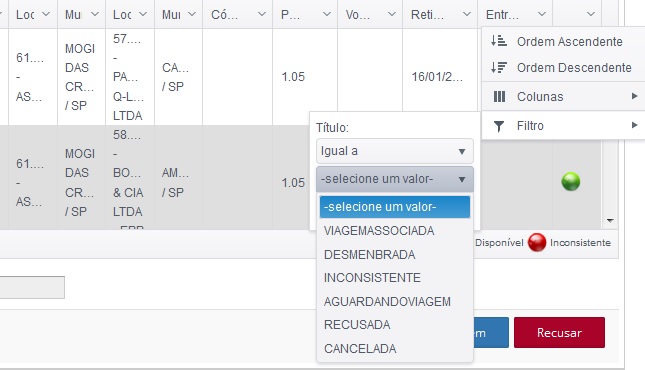Open the 'Igual a' operator dropdown
The height and width of the screenshot is (370, 645).
pos(395,151)
